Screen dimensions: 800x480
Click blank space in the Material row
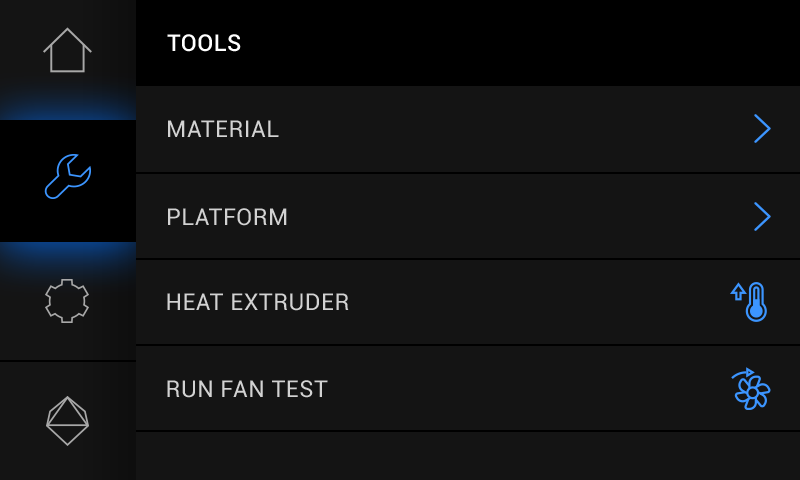click(500, 129)
